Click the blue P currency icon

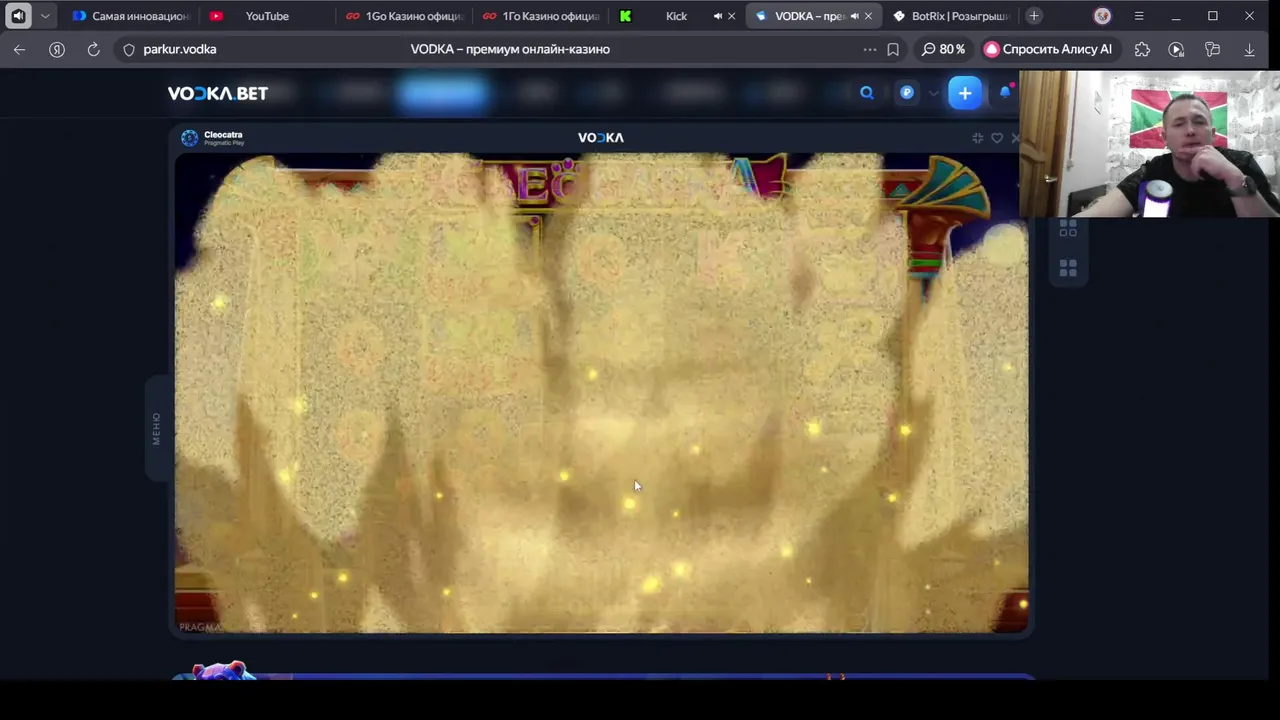(907, 93)
